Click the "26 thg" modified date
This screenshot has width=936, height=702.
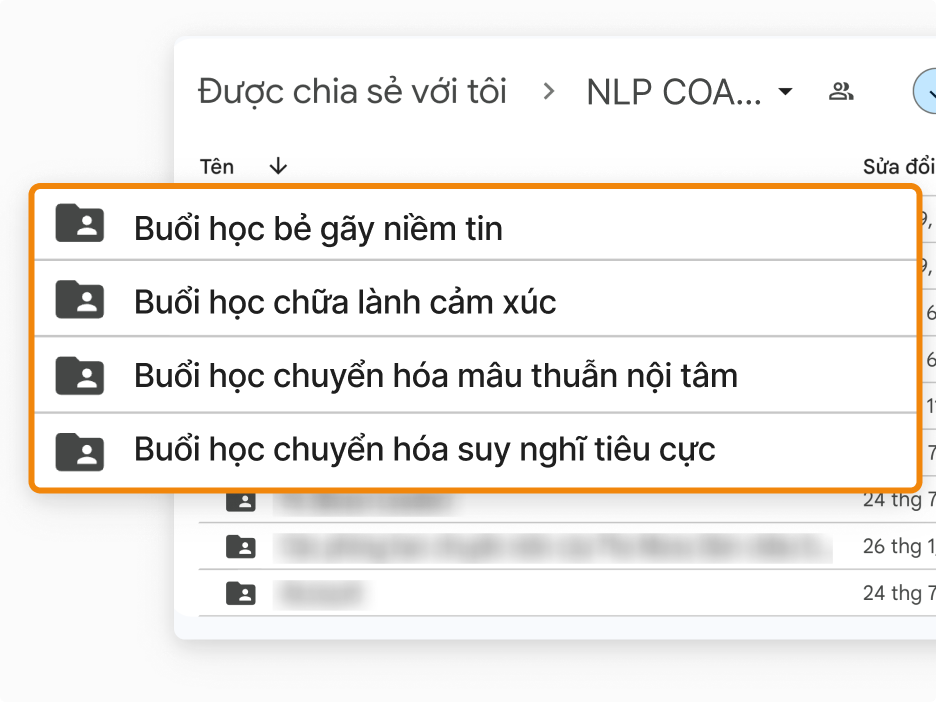(x=898, y=547)
